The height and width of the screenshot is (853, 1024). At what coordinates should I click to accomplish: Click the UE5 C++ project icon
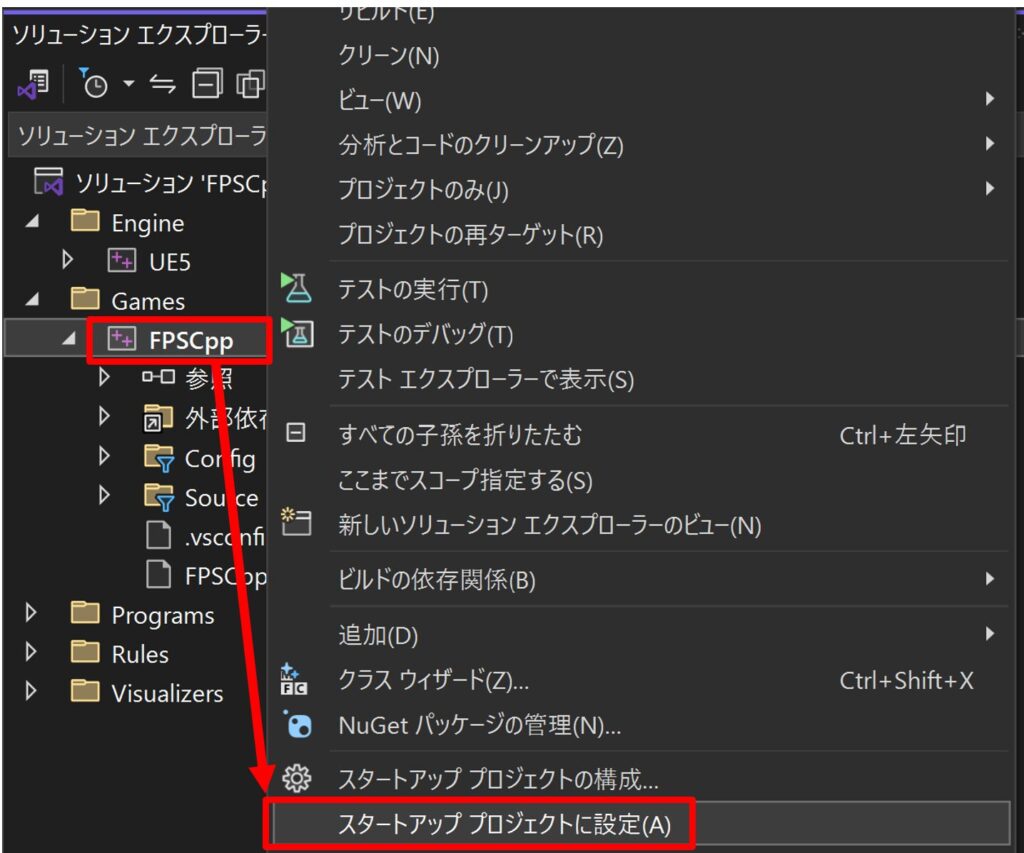121,261
